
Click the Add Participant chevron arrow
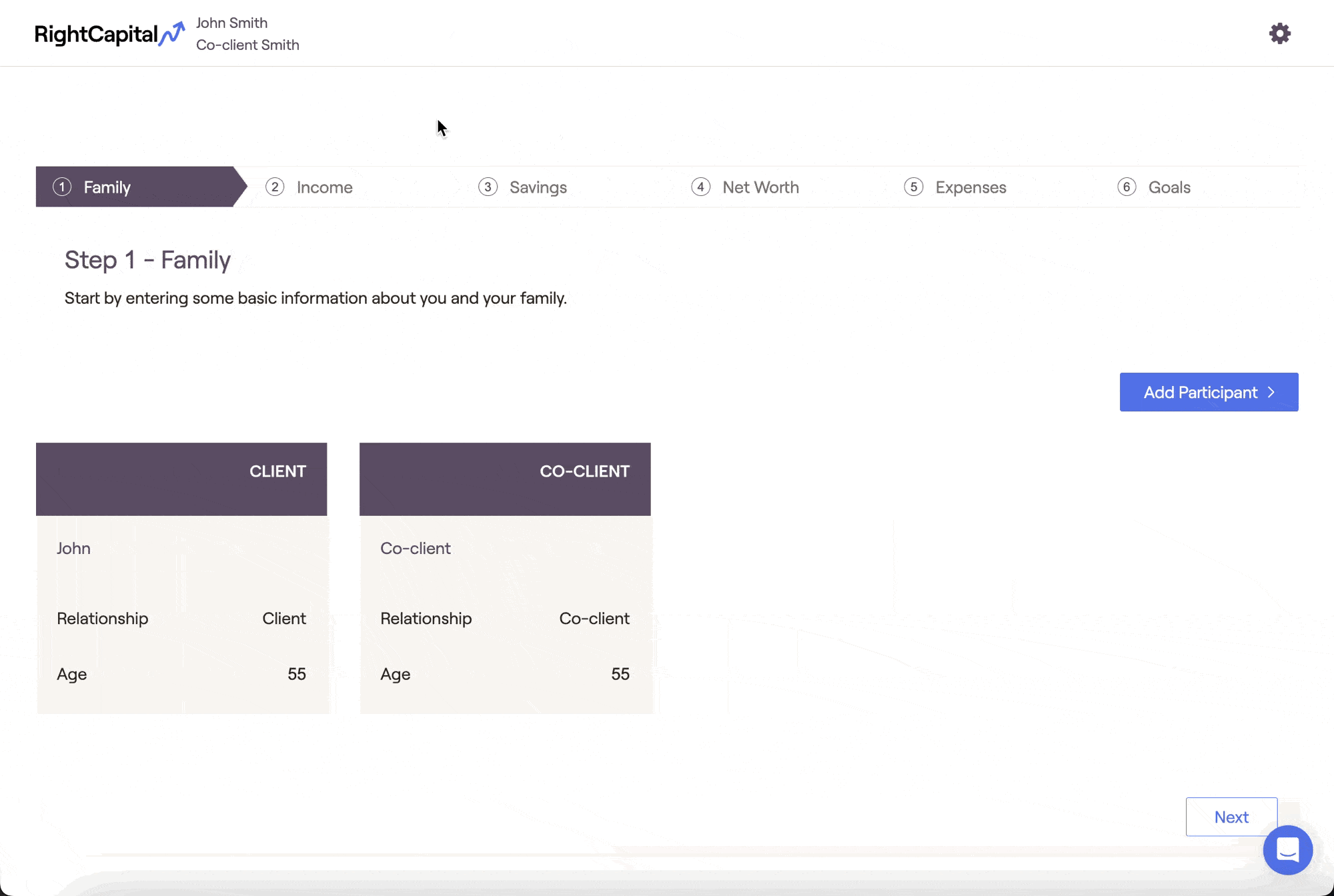1271,392
